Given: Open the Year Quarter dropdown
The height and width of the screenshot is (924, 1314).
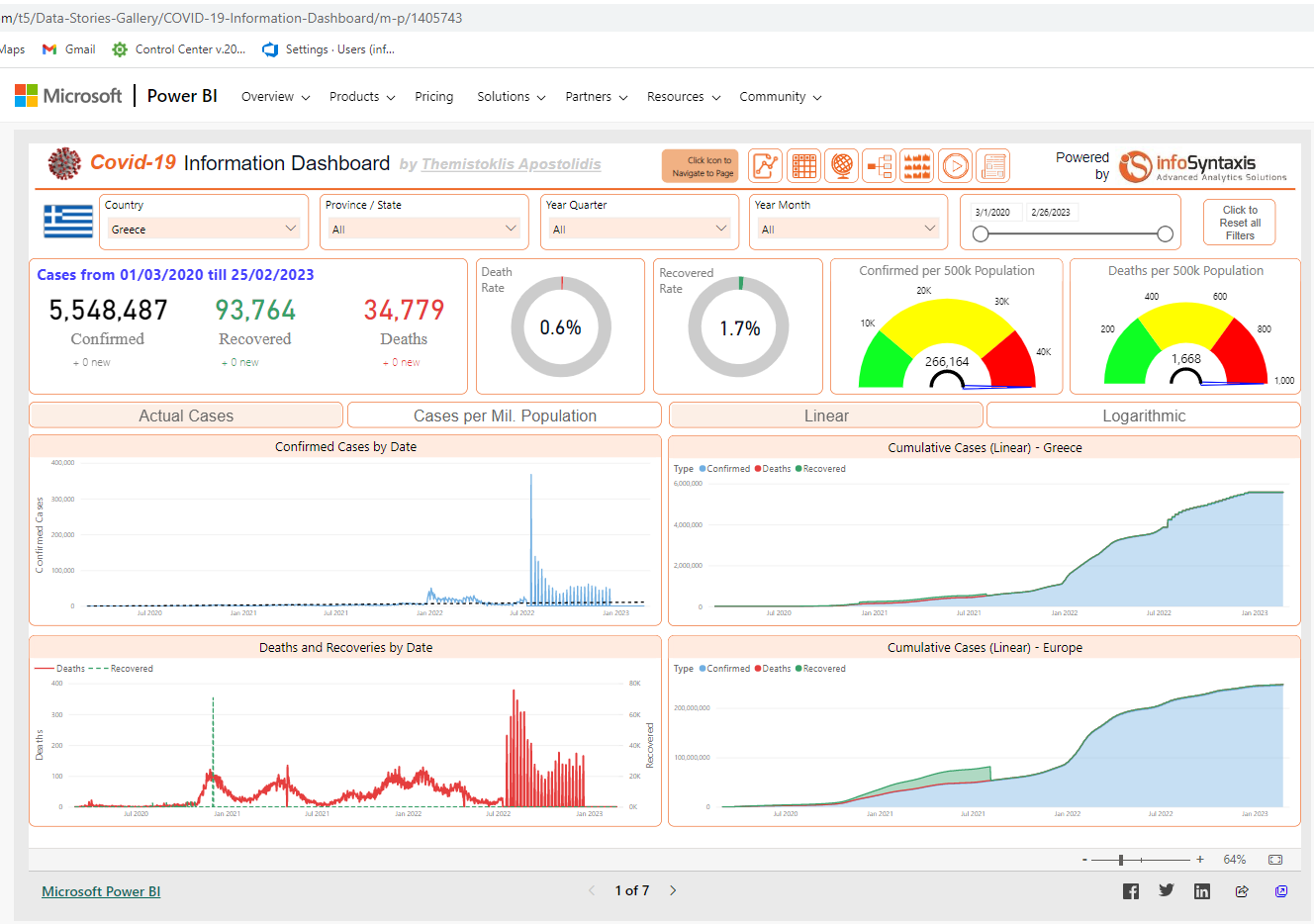Looking at the screenshot, I should coord(640,229).
